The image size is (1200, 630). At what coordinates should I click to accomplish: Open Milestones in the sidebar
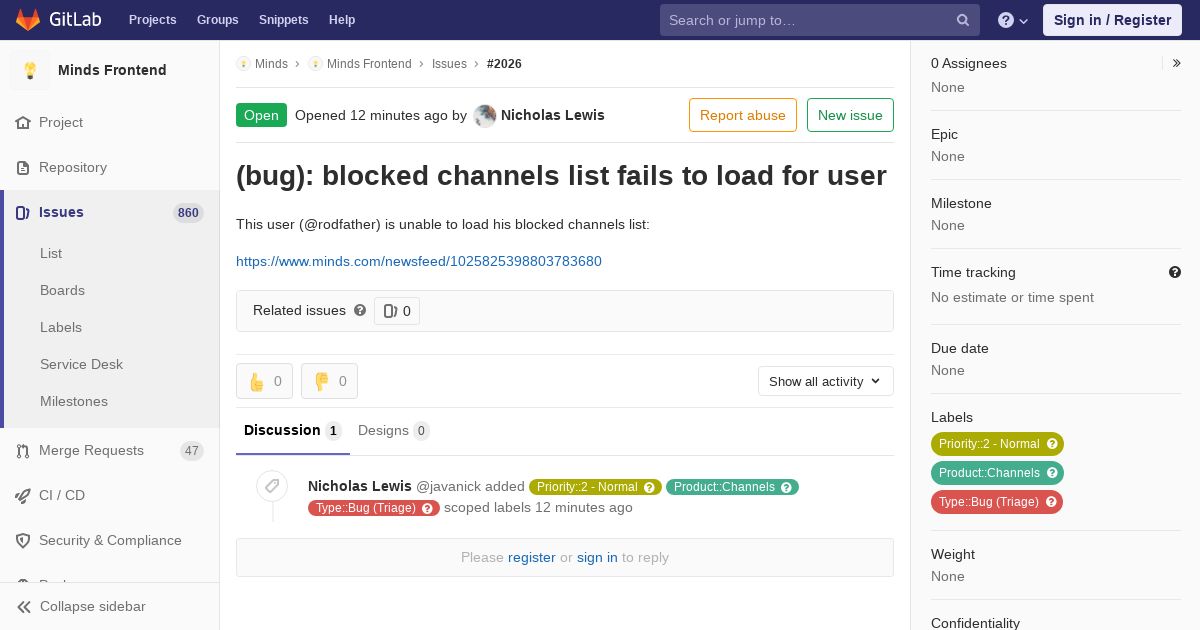coord(74,402)
